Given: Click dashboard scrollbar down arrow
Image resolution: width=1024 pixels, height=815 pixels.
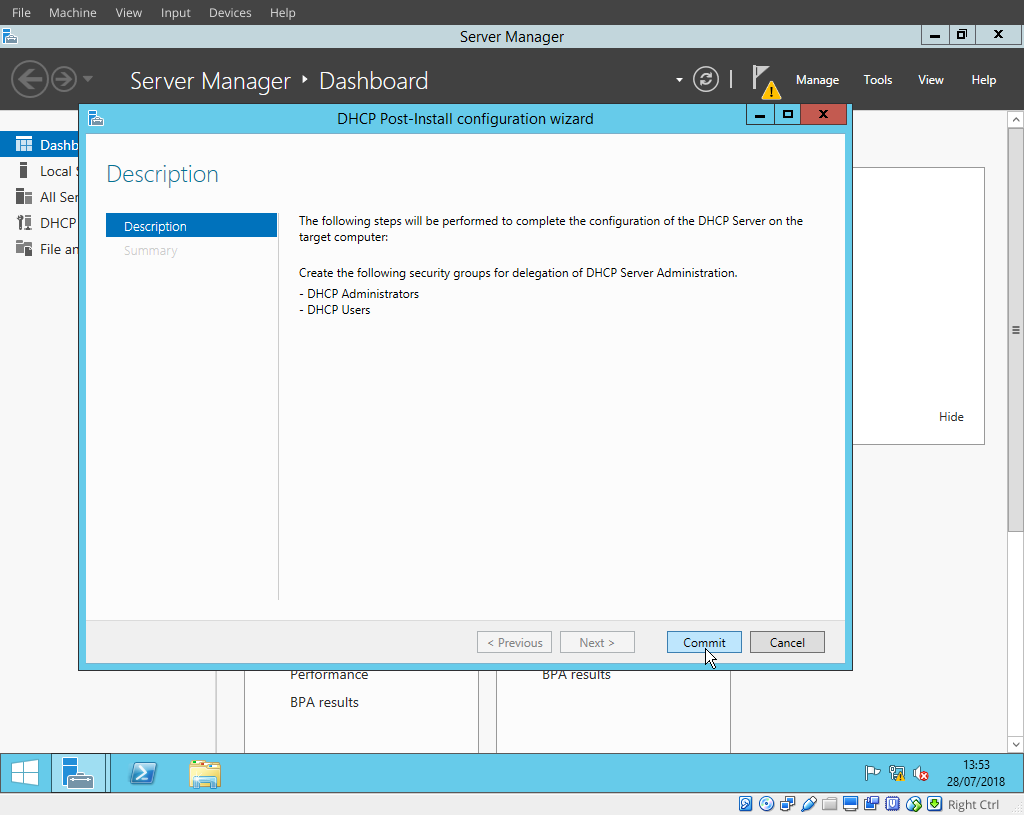Looking at the screenshot, I should [1015, 744].
